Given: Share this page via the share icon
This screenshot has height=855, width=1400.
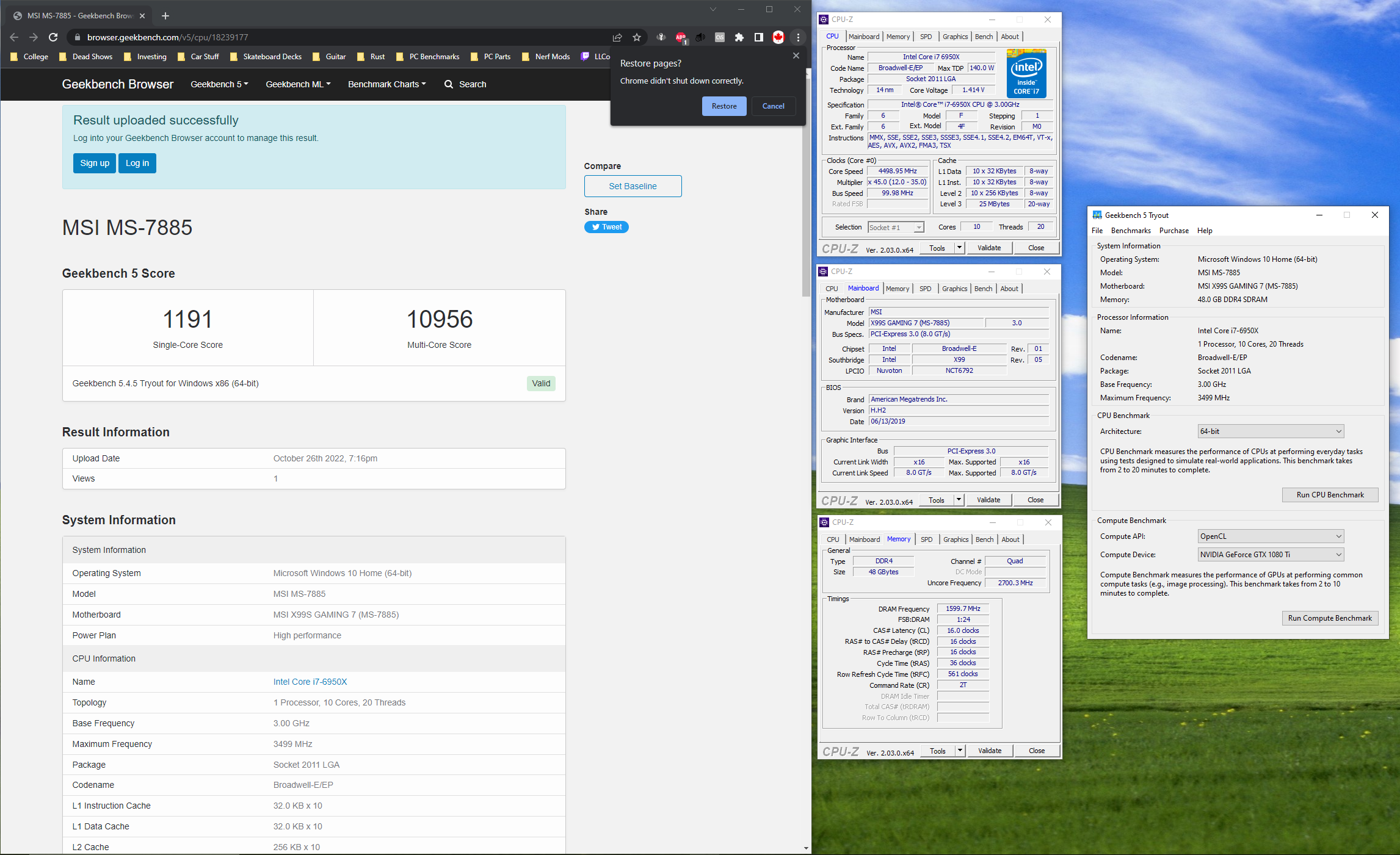Looking at the screenshot, I should (x=617, y=37).
